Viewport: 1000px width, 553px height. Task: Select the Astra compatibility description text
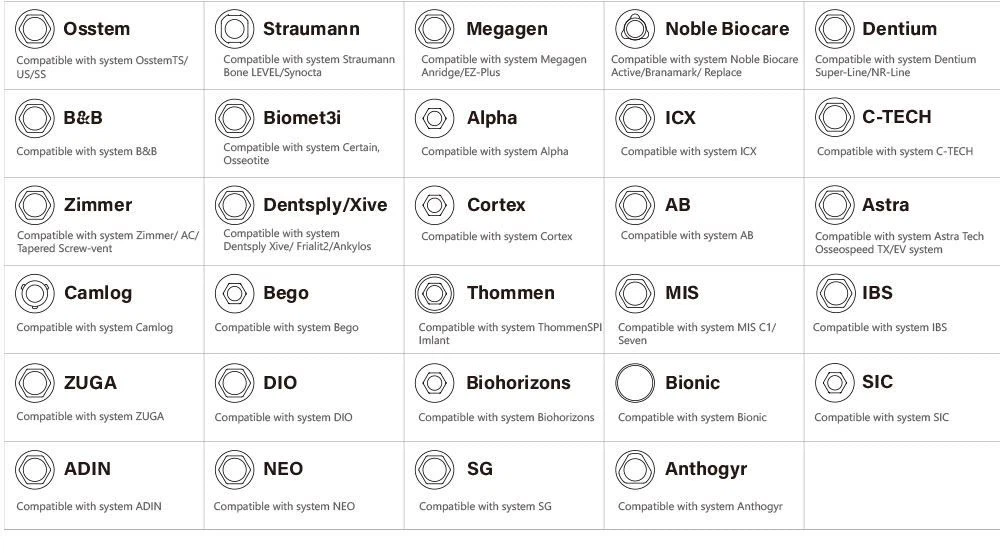tap(899, 243)
